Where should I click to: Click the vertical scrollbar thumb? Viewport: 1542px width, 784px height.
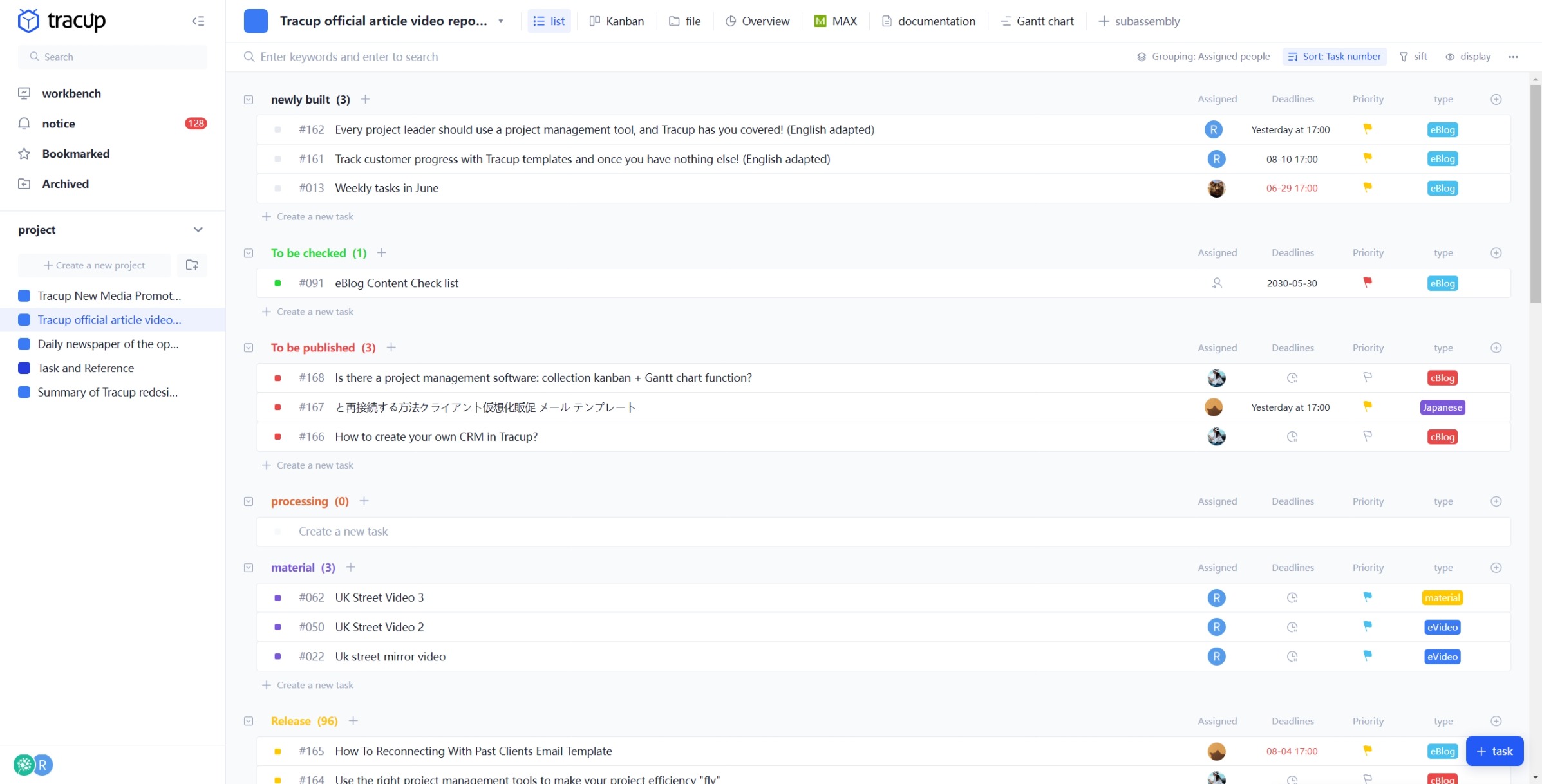1536,193
